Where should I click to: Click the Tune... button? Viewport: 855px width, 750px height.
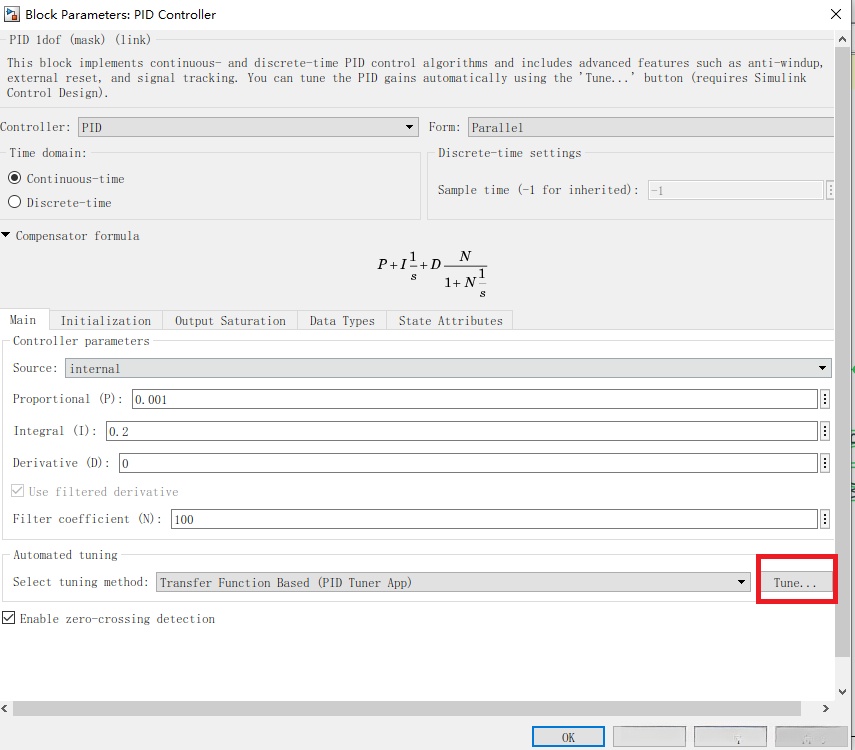(796, 583)
